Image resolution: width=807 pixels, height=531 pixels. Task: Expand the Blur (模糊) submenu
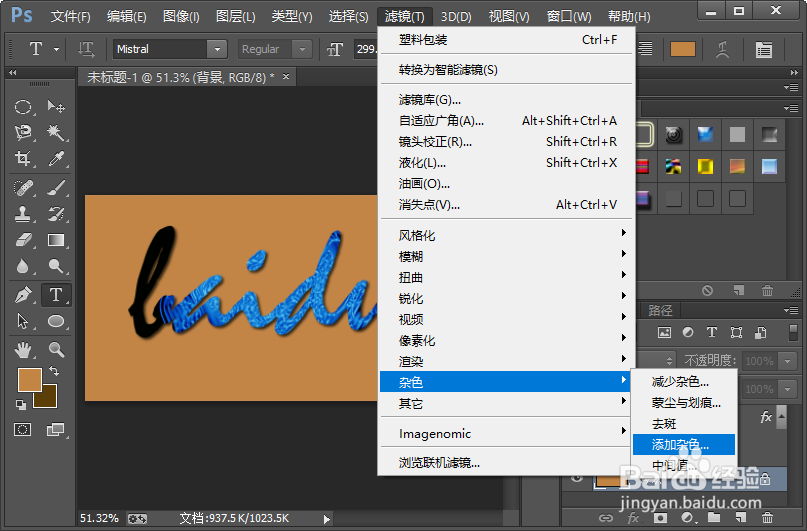click(507, 256)
